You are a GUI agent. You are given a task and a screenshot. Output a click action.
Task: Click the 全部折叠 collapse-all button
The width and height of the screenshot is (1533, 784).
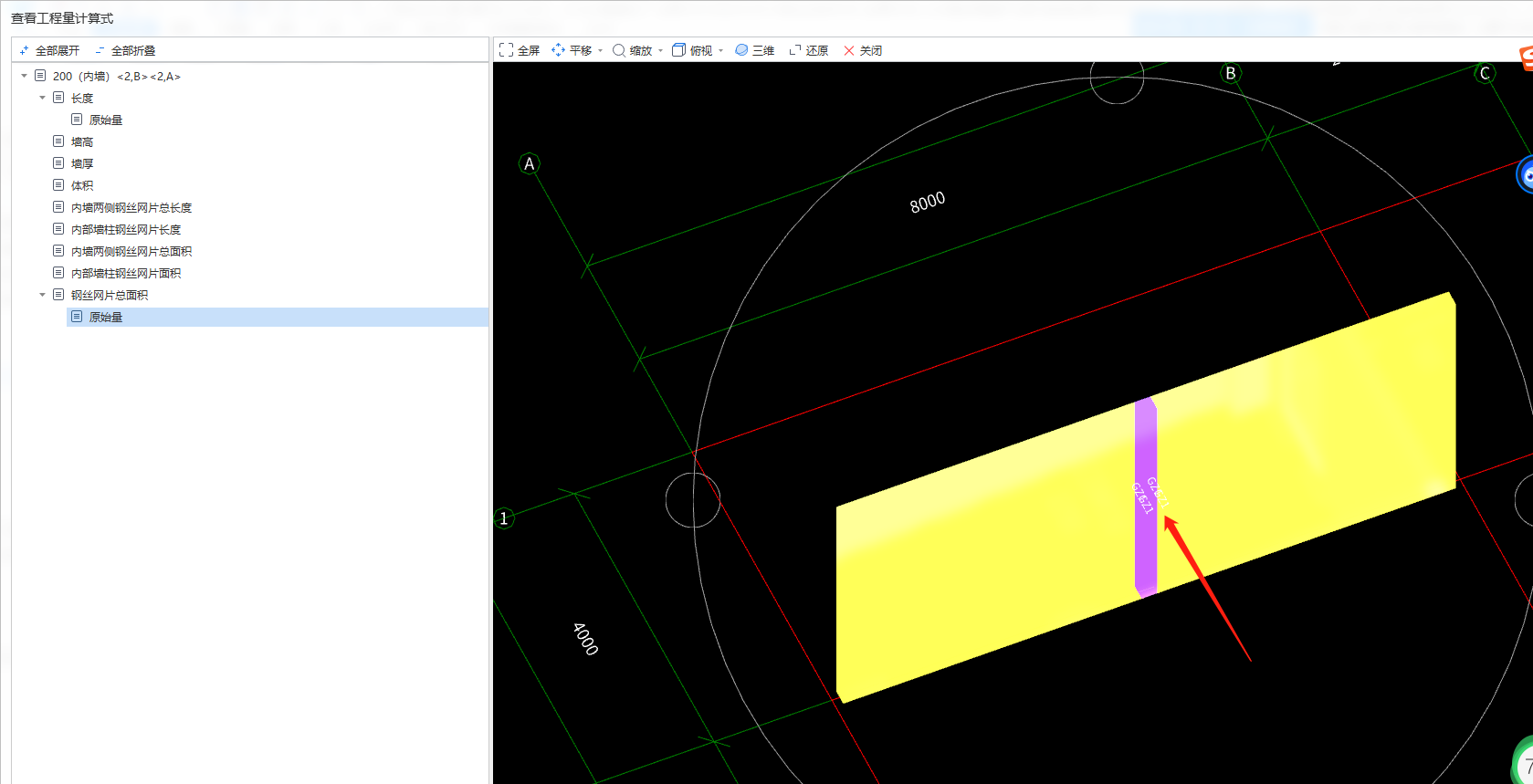point(125,50)
